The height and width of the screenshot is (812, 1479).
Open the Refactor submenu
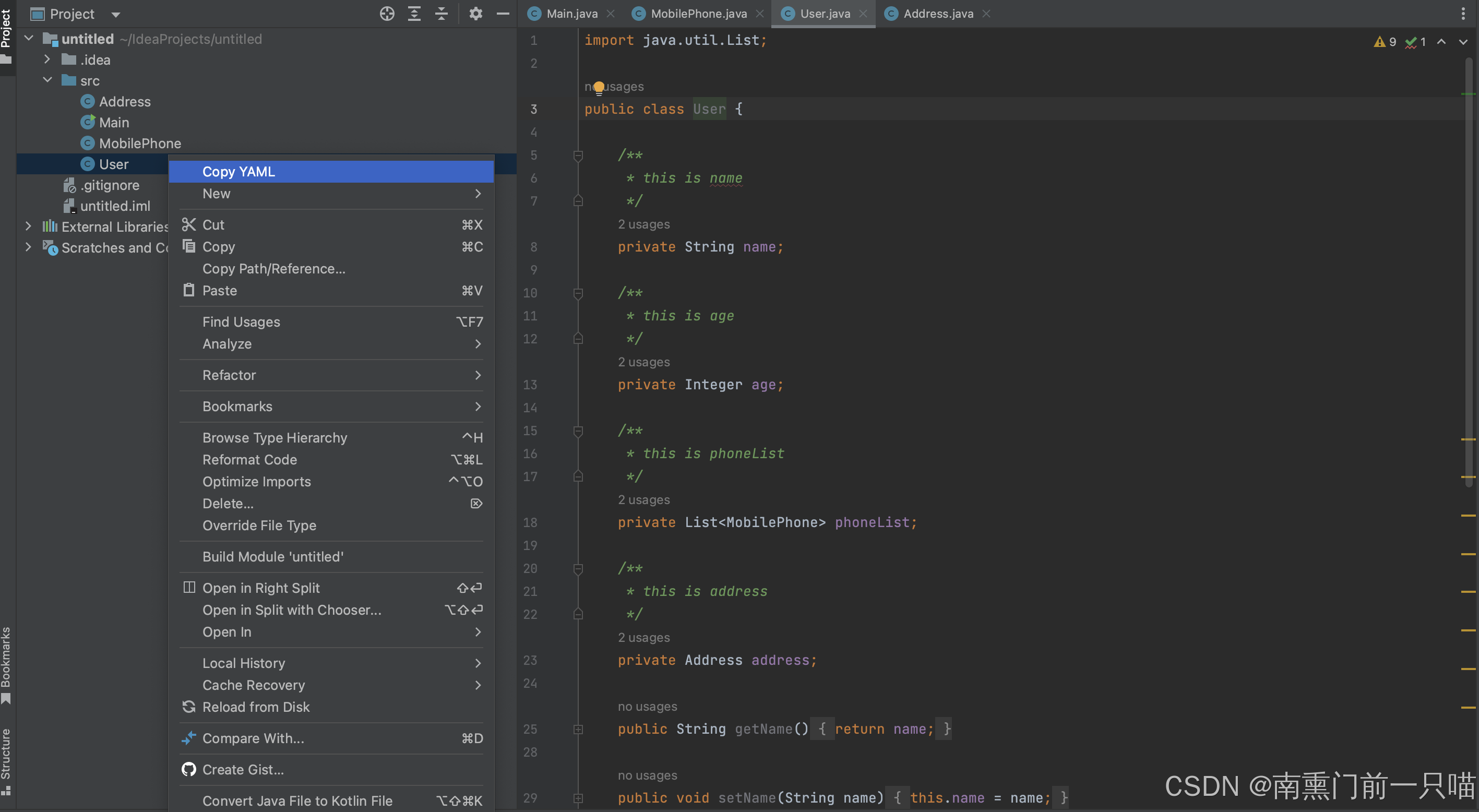coord(331,375)
